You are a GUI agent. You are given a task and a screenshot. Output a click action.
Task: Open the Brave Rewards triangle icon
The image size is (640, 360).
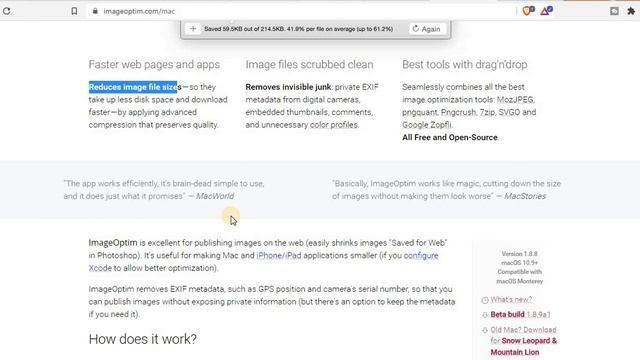546,11
